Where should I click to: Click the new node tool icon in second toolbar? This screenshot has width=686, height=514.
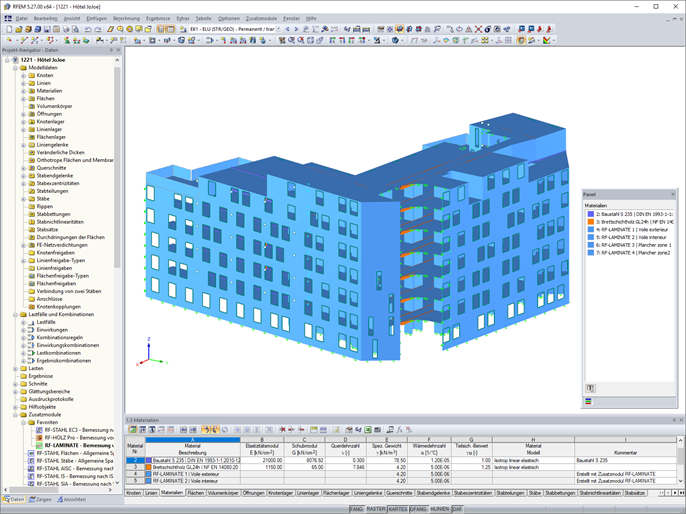9,40
